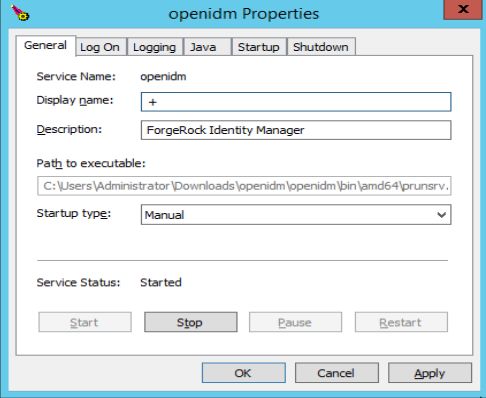This screenshot has width=486, height=398.
Task: Click the Restart service button
Action: coord(401,322)
